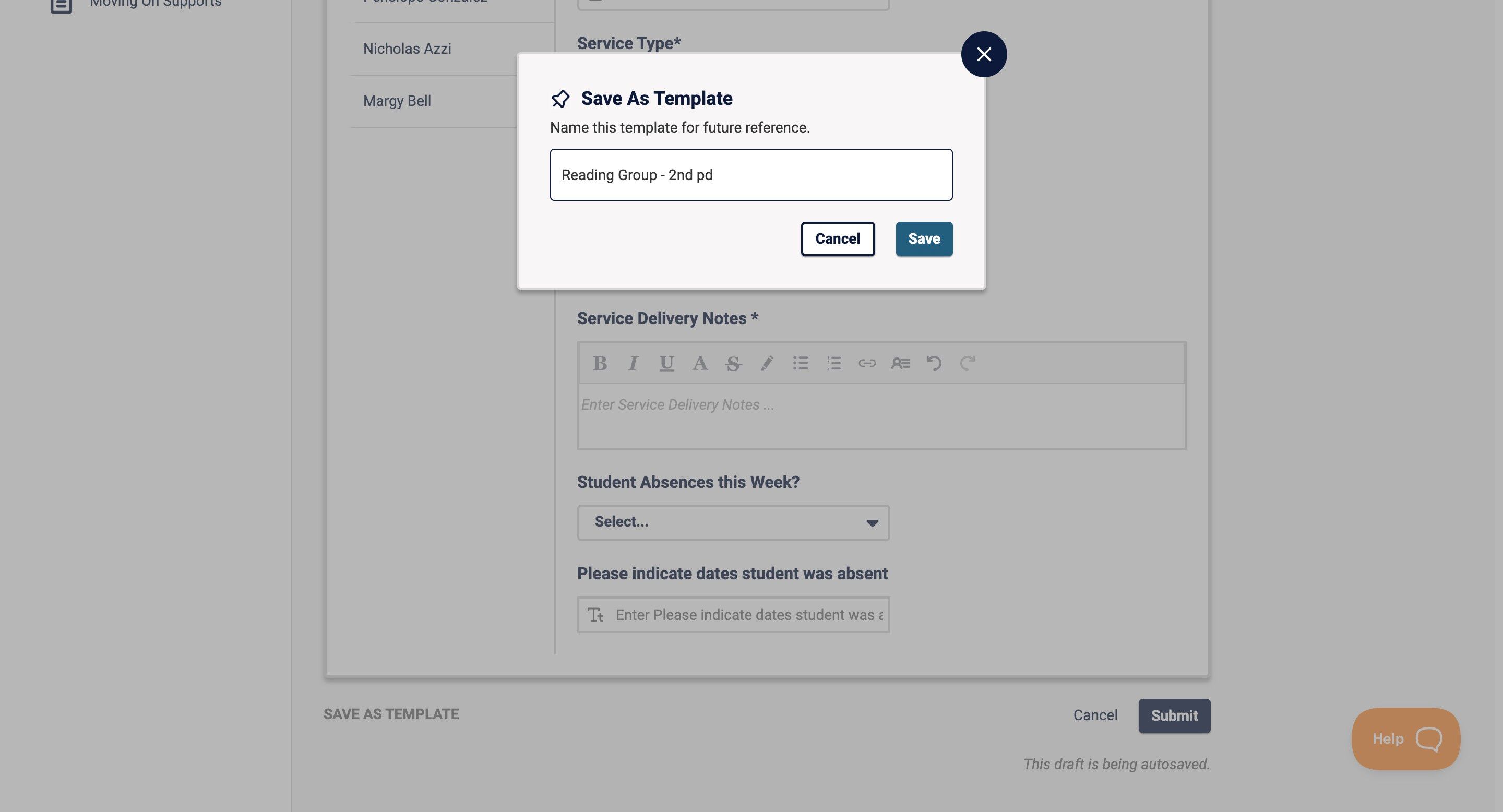
Task: Click the mention person icon
Action: pos(900,363)
